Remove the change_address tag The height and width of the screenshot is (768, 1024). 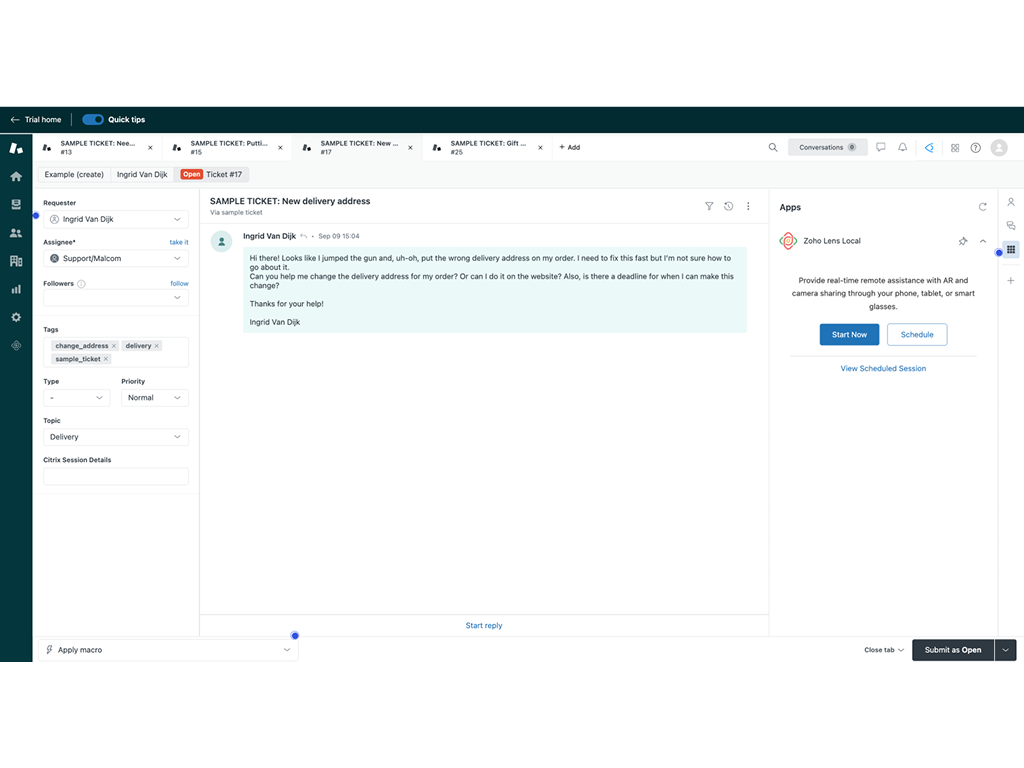coord(114,346)
